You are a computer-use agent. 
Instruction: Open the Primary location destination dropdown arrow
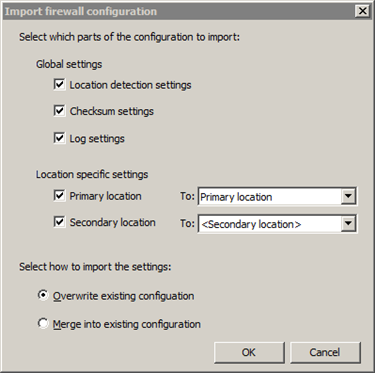[x=348, y=196]
